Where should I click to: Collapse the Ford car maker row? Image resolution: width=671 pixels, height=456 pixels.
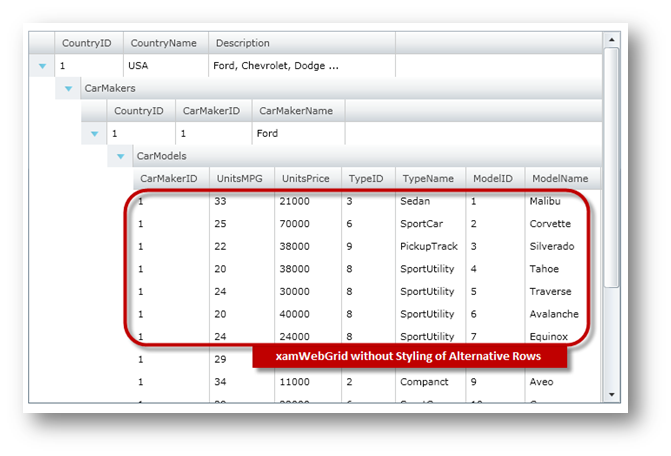[94, 133]
